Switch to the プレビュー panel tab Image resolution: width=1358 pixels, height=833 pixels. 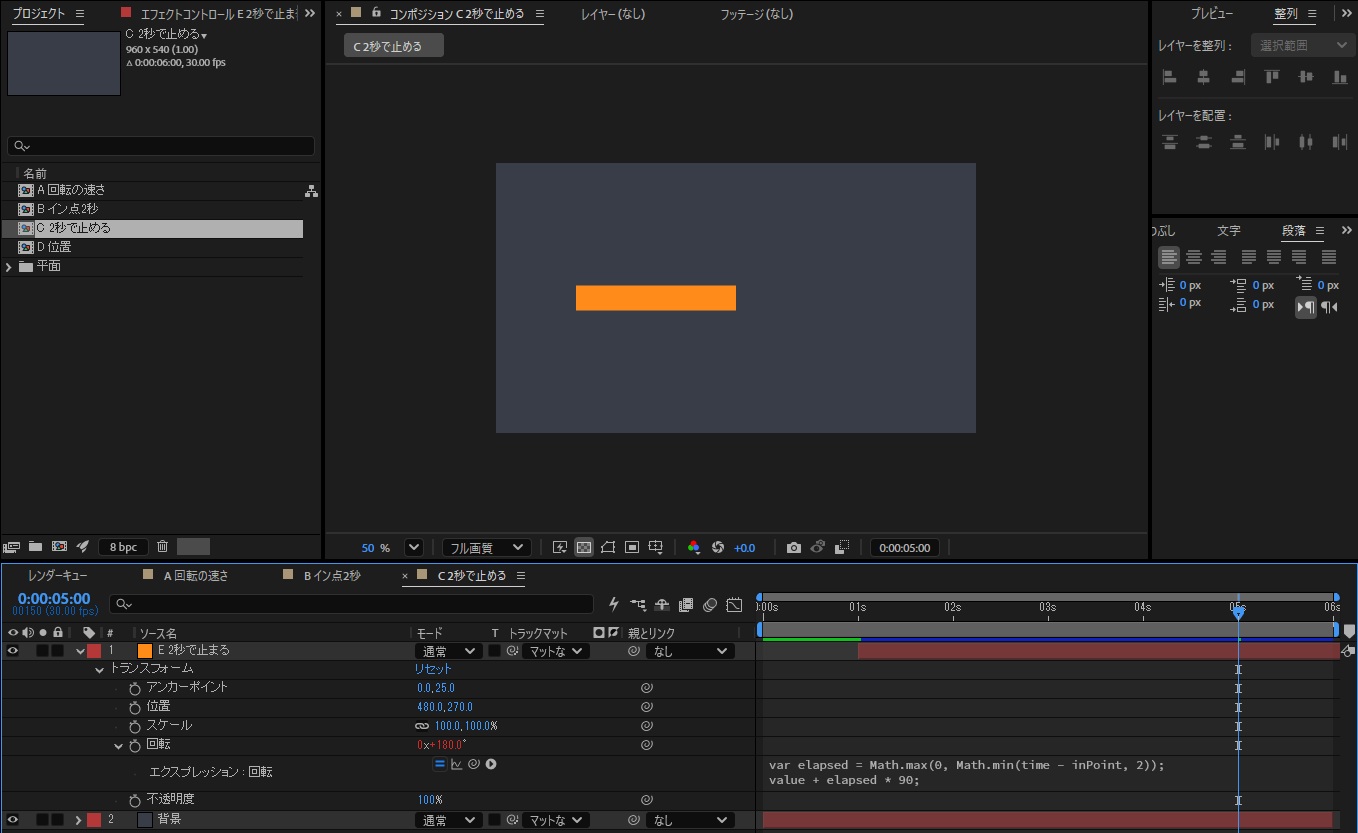pyautogui.click(x=1212, y=14)
